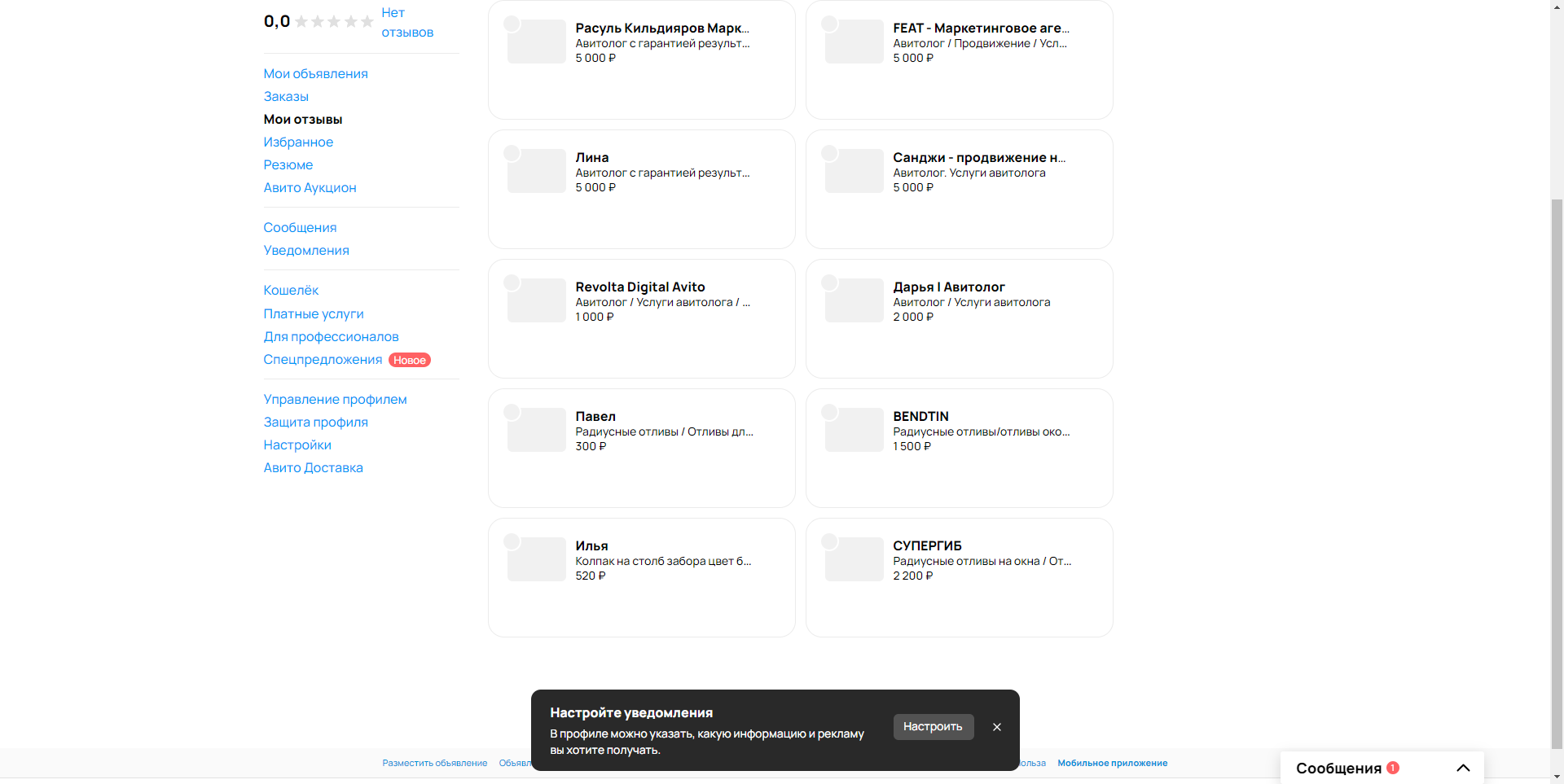Click the round avatar on the Санджи card
Viewport: 1564px width, 784px height.
point(829,153)
